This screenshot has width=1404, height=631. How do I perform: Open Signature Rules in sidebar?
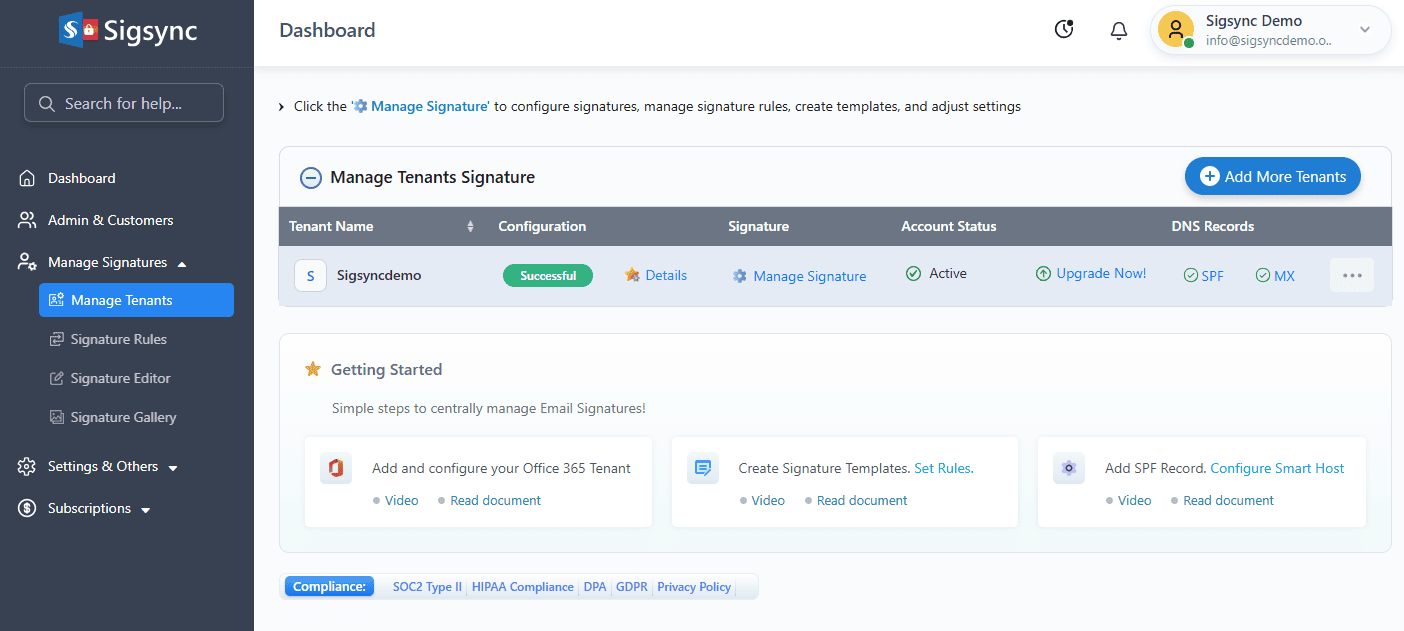tap(118, 340)
